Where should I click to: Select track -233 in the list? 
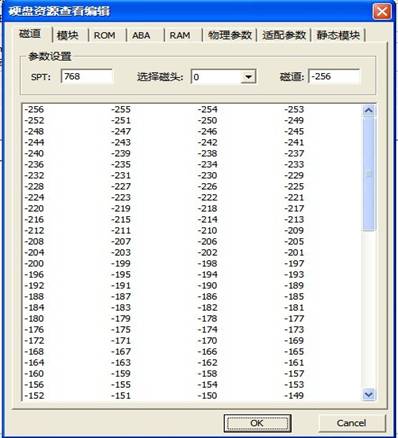[294, 164]
